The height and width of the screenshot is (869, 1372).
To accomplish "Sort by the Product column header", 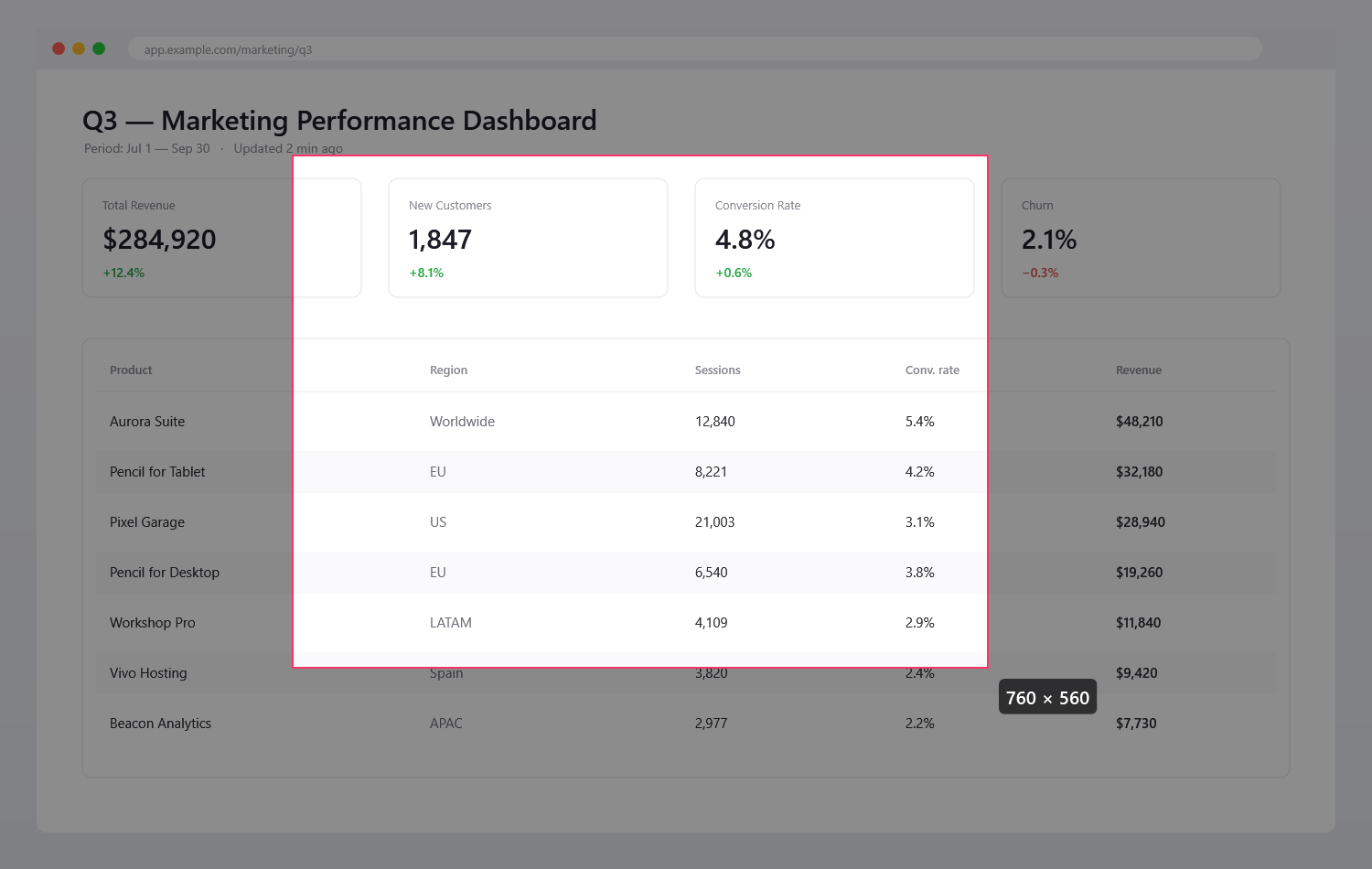I will tap(131, 370).
